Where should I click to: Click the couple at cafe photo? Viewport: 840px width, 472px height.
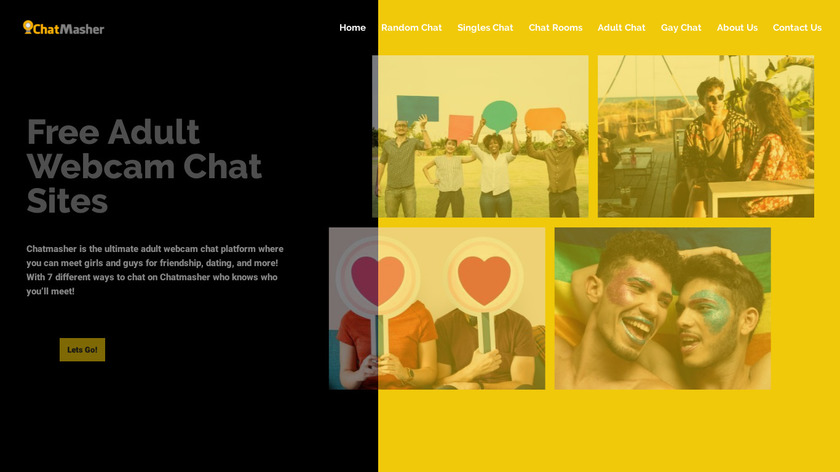pos(706,136)
